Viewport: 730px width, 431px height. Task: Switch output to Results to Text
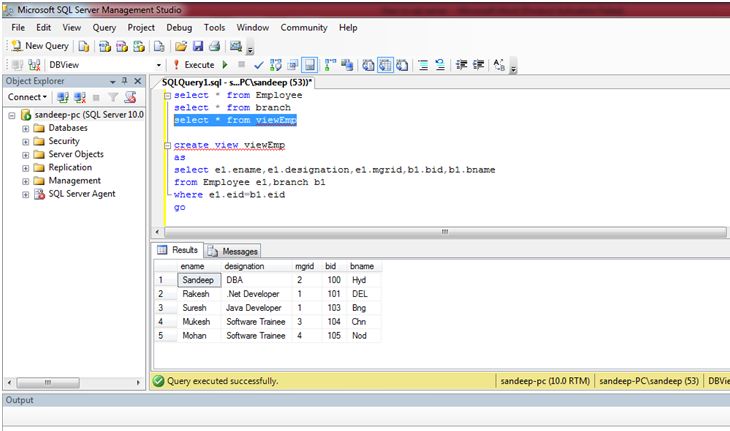[368, 65]
